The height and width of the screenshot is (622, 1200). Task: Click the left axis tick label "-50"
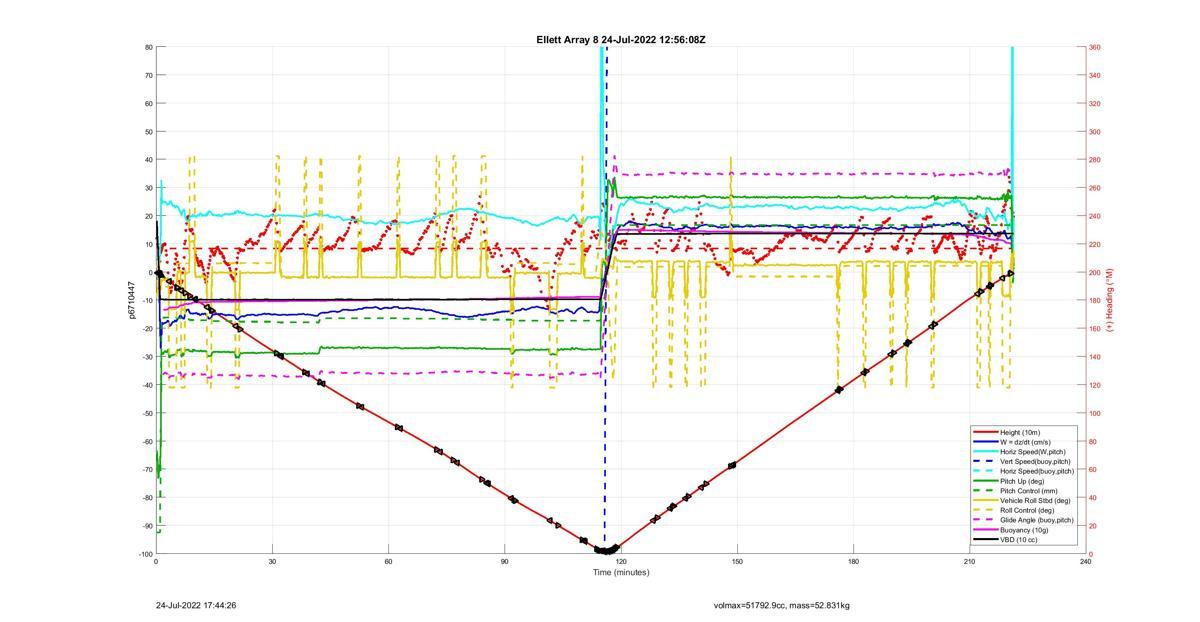(x=147, y=413)
